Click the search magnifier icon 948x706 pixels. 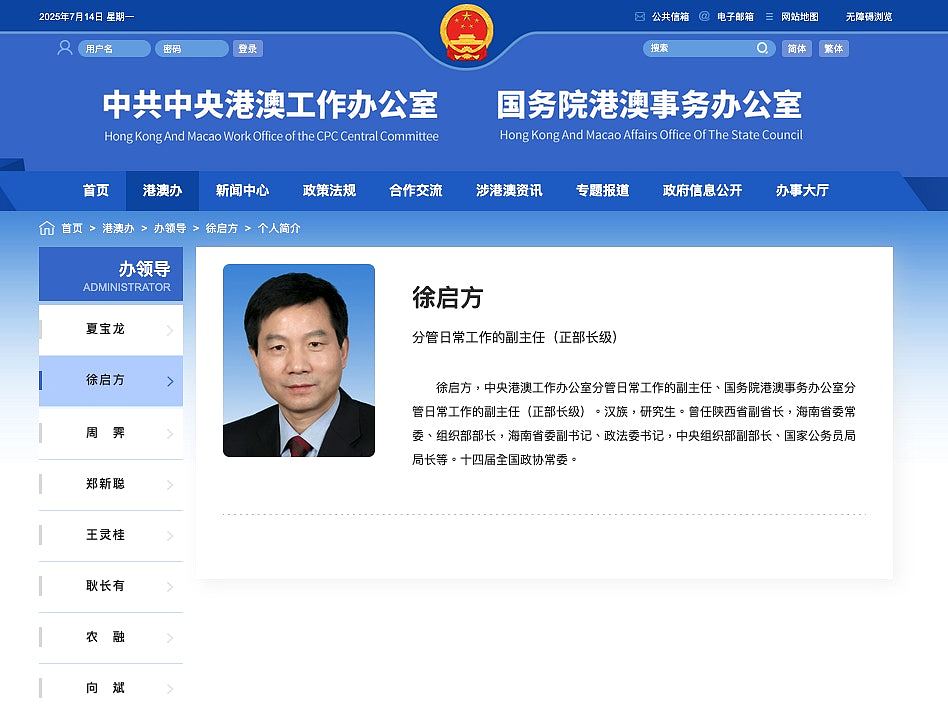pyautogui.click(x=762, y=48)
